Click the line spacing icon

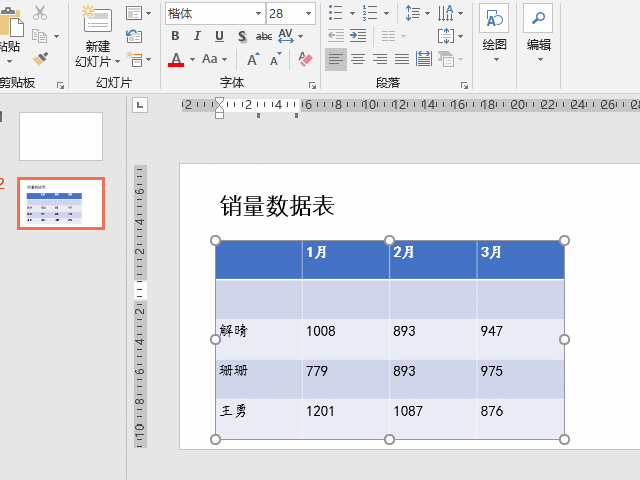413,13
